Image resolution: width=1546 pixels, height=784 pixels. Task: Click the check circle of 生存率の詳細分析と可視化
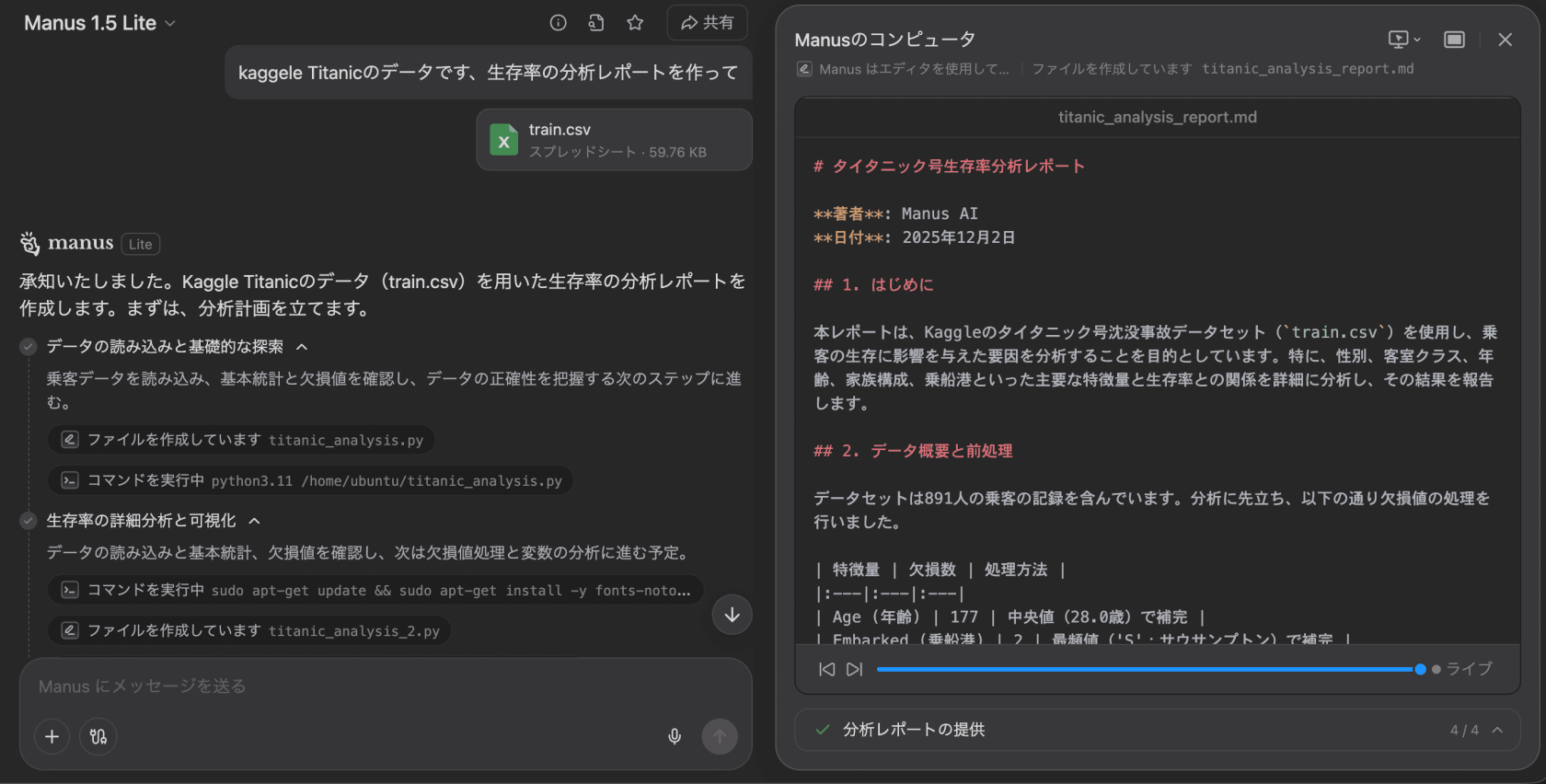pyautogui.click(x=29, y=521)
